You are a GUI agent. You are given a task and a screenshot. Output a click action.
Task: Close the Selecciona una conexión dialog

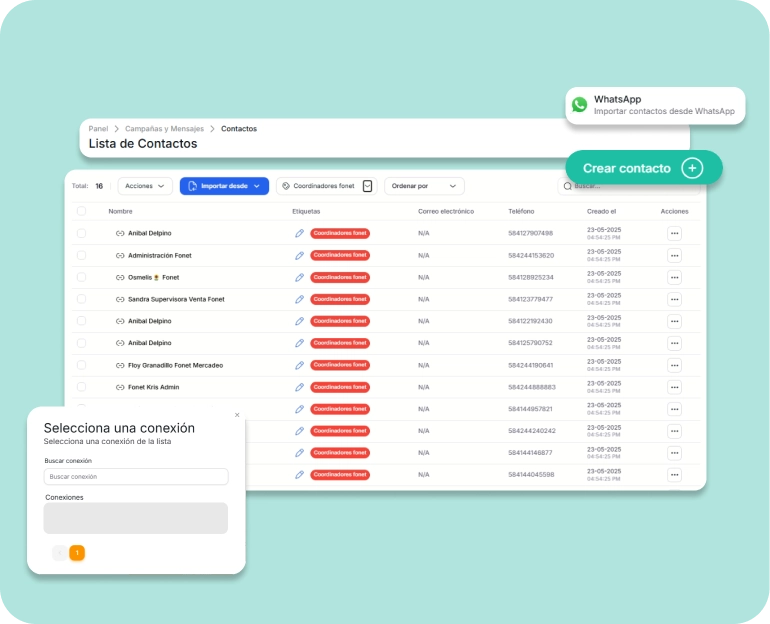pyautogui.click(x=237, y=415)
